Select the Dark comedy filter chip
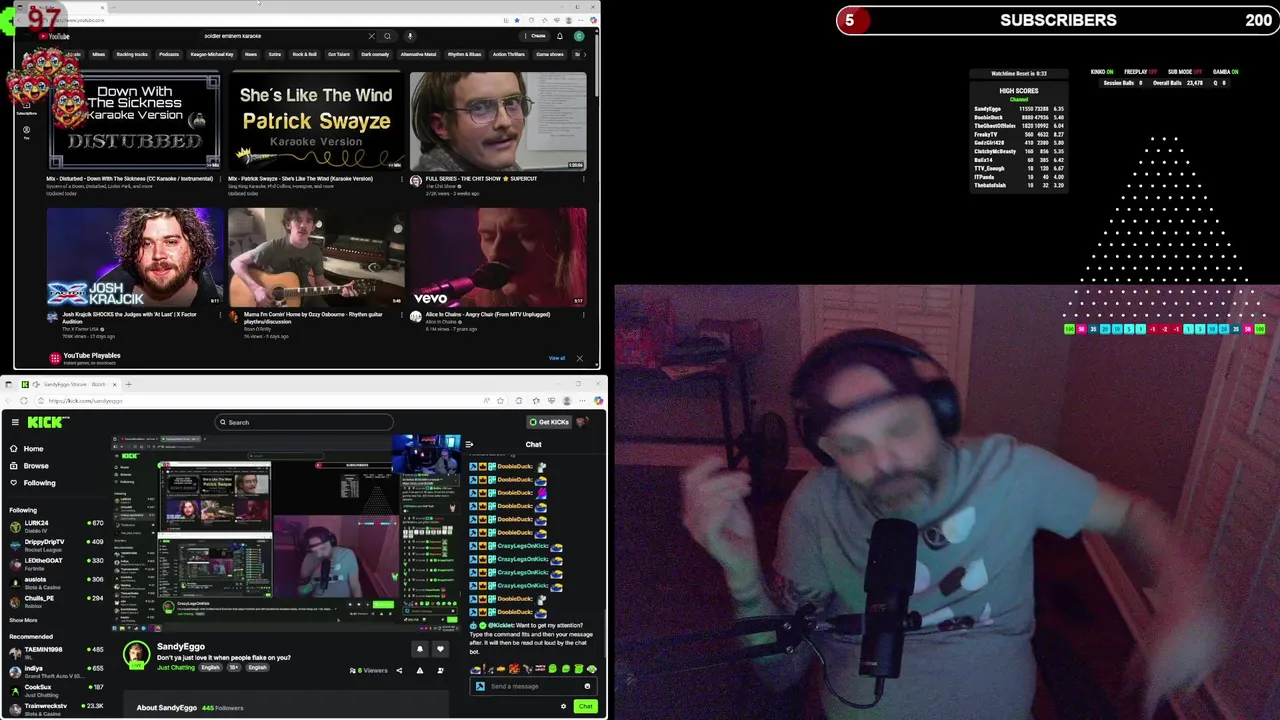This screenshot has height=720, width=1280. 375,54
